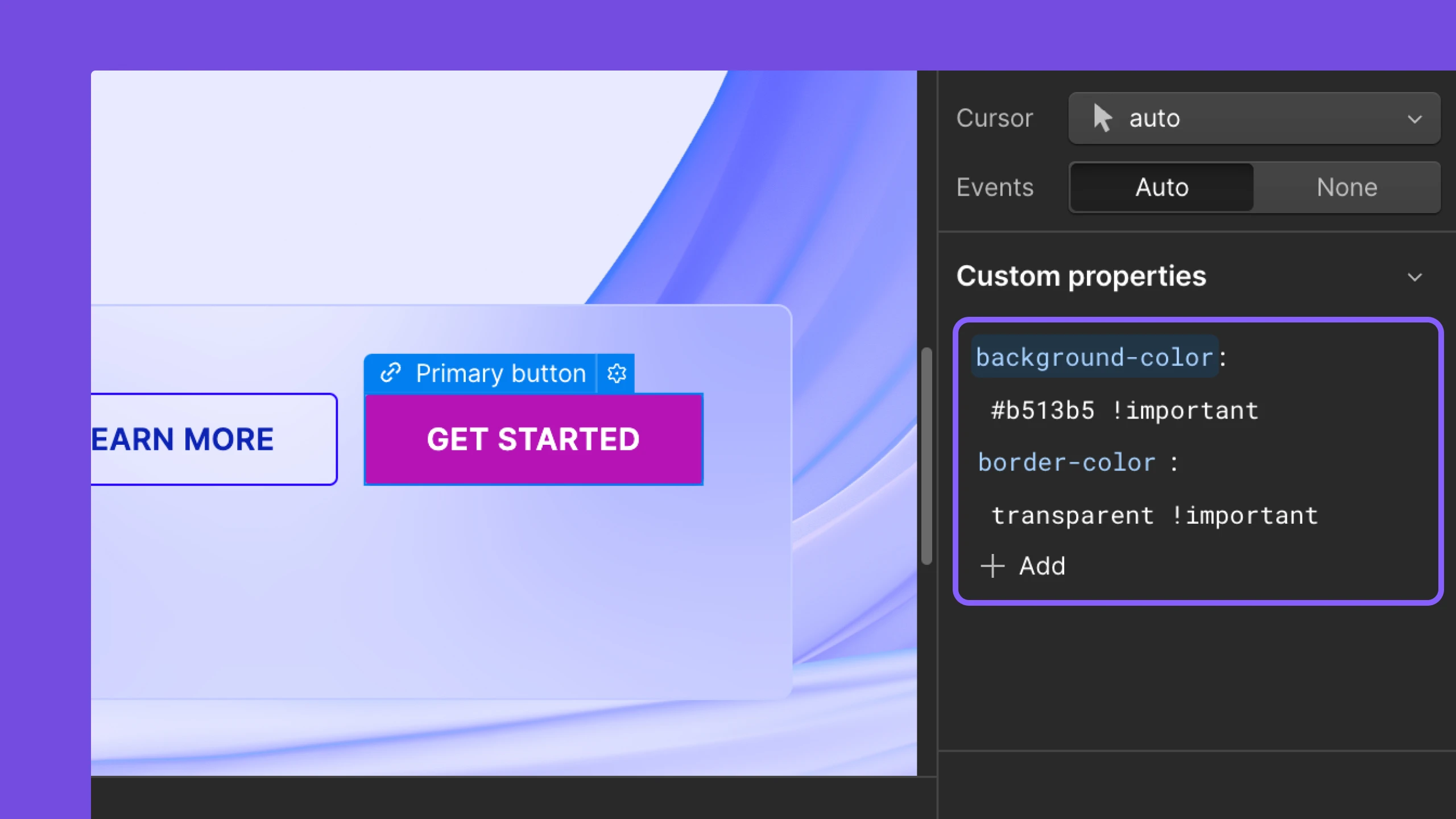Click the link icon on Primary button label
The image size is (1456, 819).
(391, 374)
